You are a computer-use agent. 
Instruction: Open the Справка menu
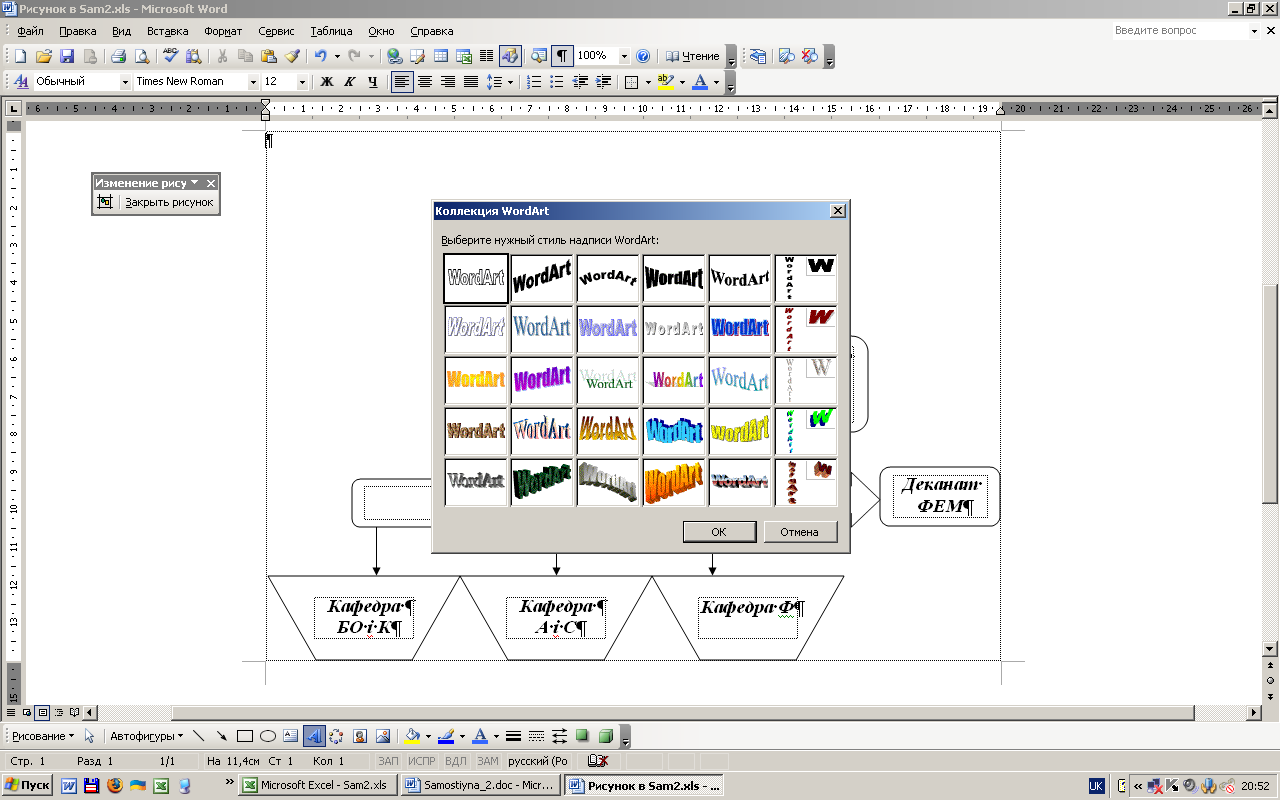click(x=432, y=31)
